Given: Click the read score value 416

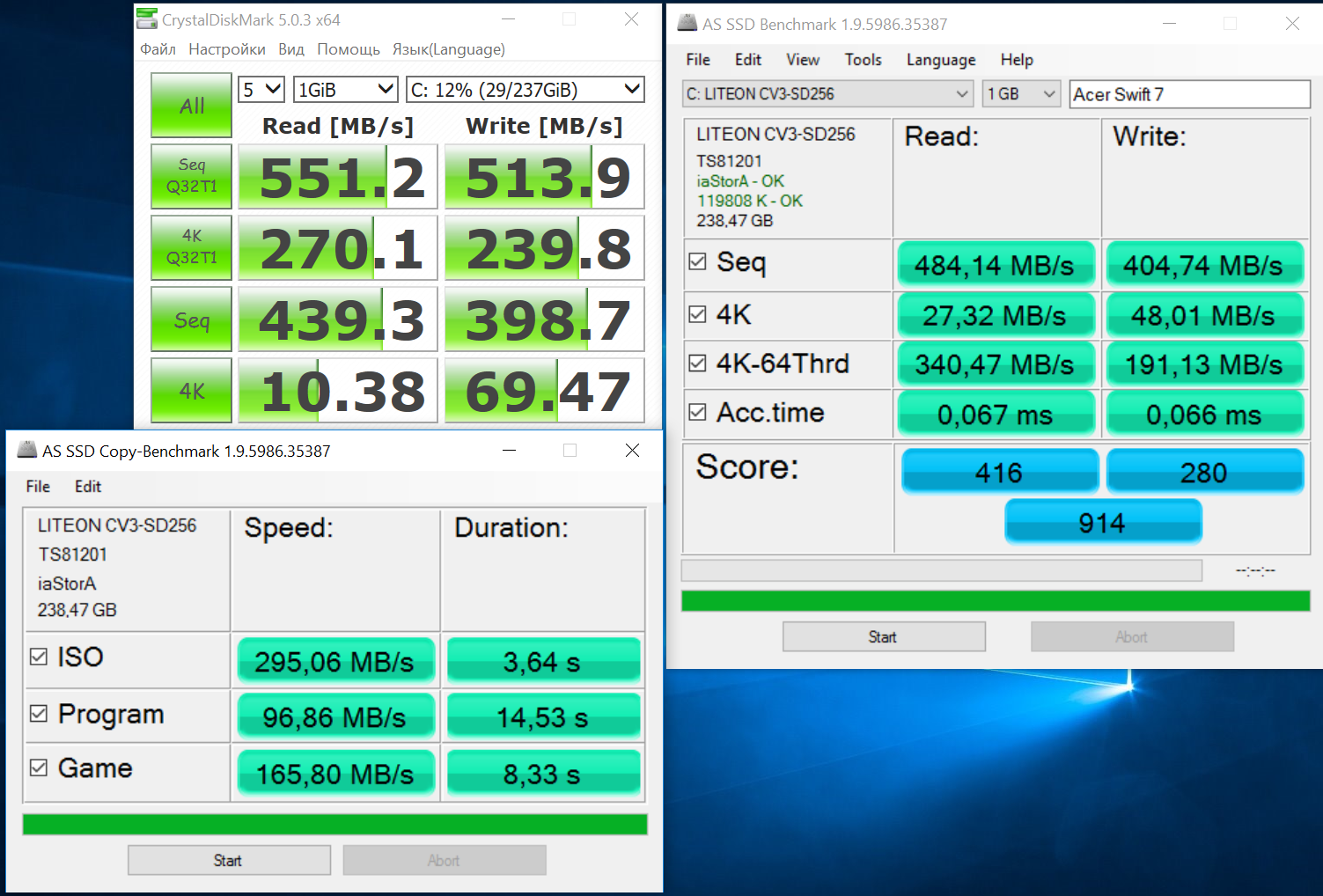Looking at the screenshot, I should (999, 473).
